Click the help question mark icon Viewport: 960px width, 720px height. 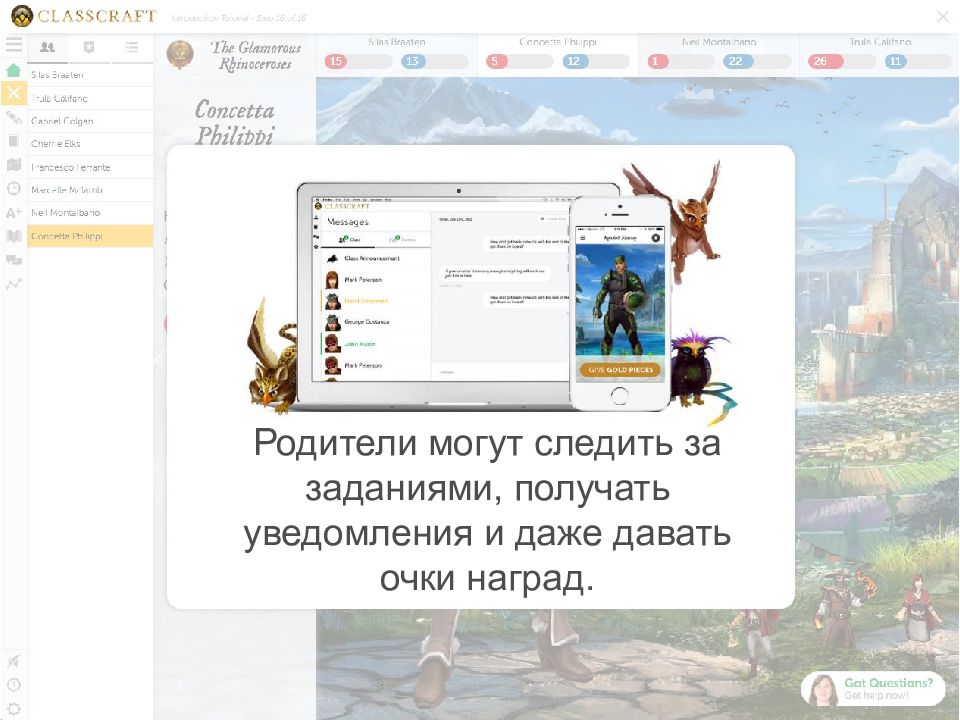(13, 685)
